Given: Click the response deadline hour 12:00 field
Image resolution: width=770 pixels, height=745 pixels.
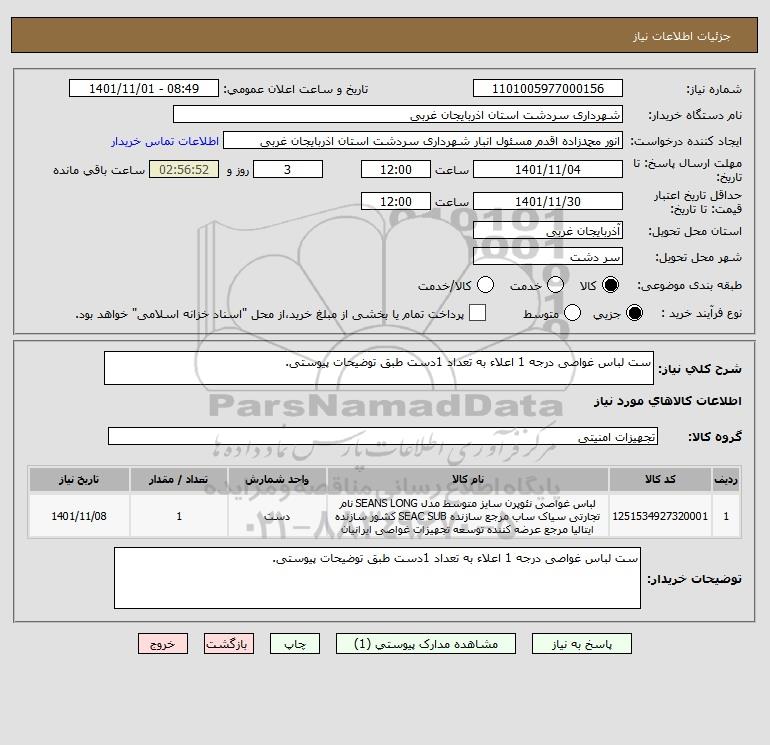Looking at the screenshot, I should [x=396, y=169].
